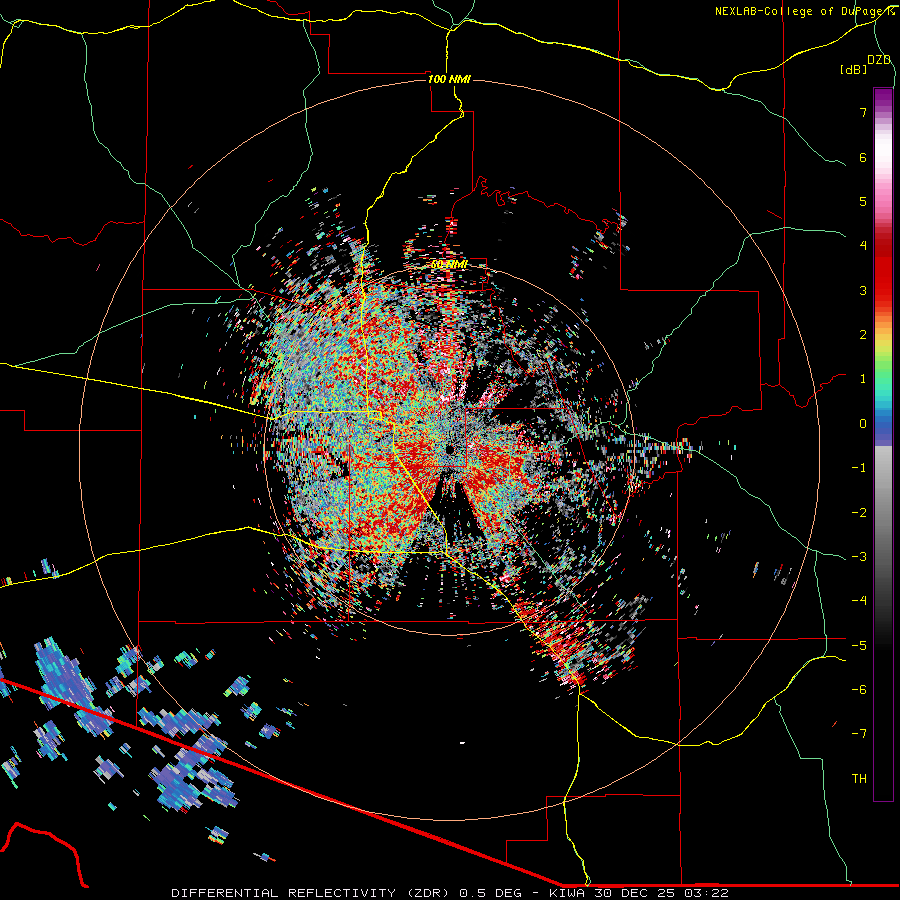Click the "DZD" legend heading
The width and height of the screenshot is (900, 900).
click(879, 60)
